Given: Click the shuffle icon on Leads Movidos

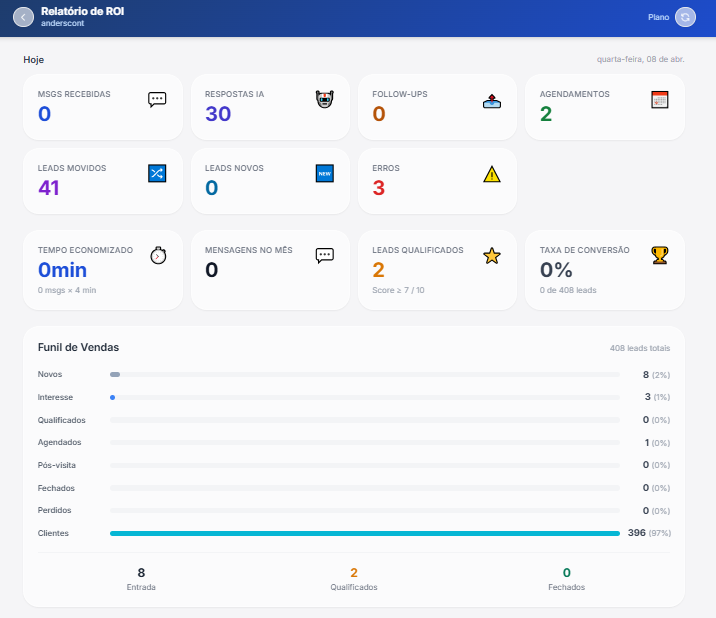Looking at the screenshot, I should tap(157, 173).
